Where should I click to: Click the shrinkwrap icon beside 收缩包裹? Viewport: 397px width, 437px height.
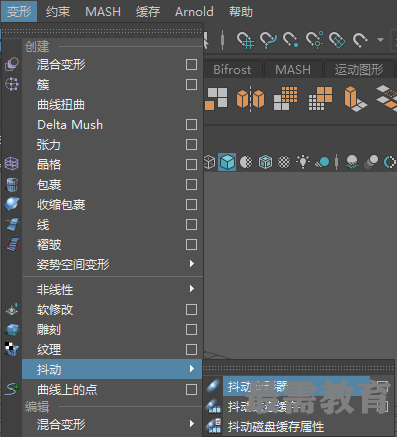pyautogui.click(x=12, y=204)
